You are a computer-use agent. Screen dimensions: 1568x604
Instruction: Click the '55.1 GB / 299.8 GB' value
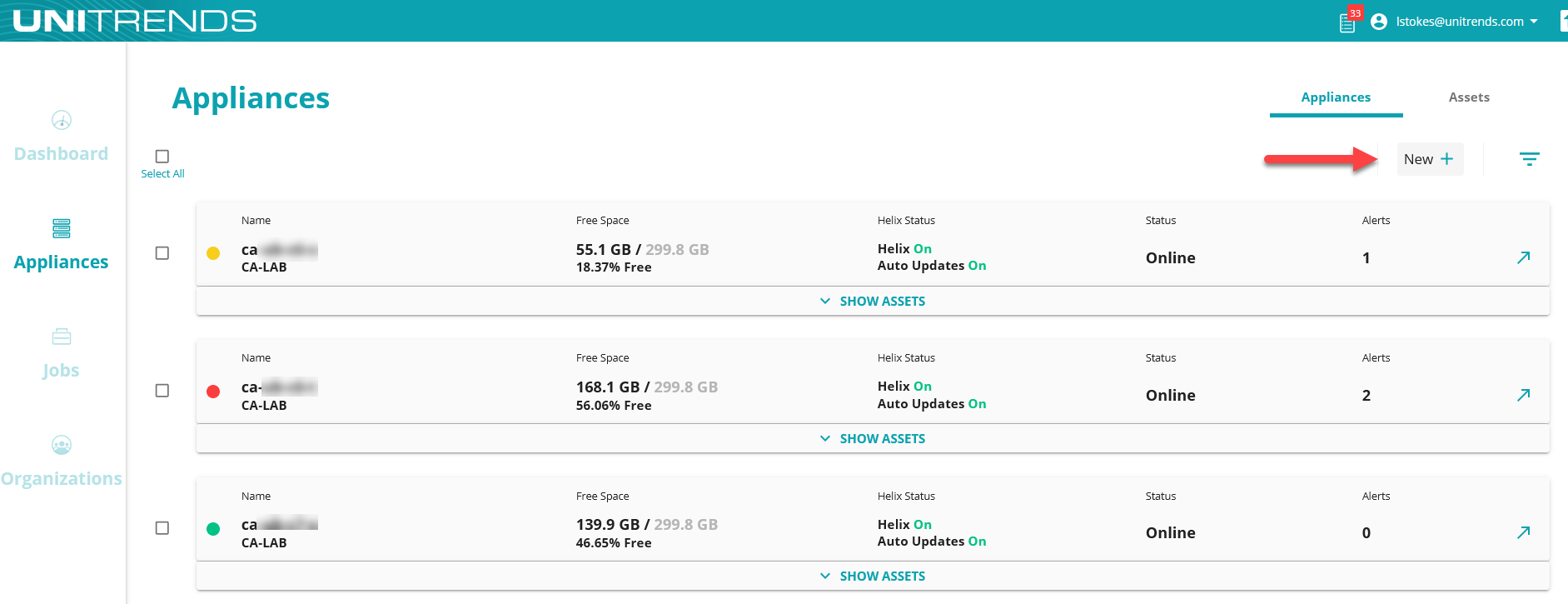pyautogui.click(x=643, y=249)
